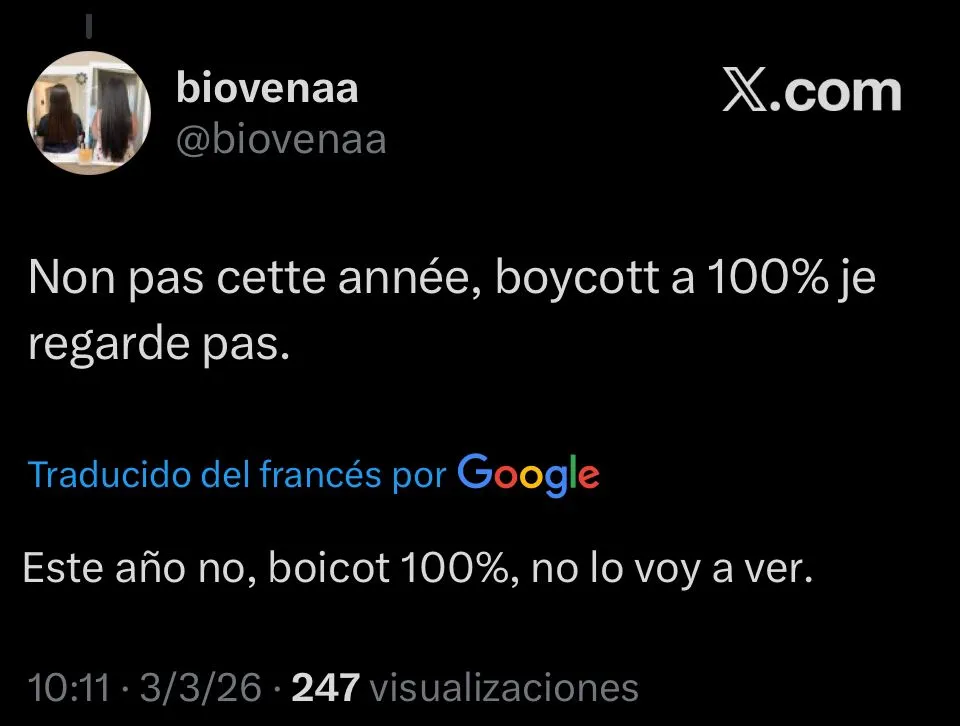Click the thread connector line above avatar
Screen dimensions: 960x726
click(89, 25)
